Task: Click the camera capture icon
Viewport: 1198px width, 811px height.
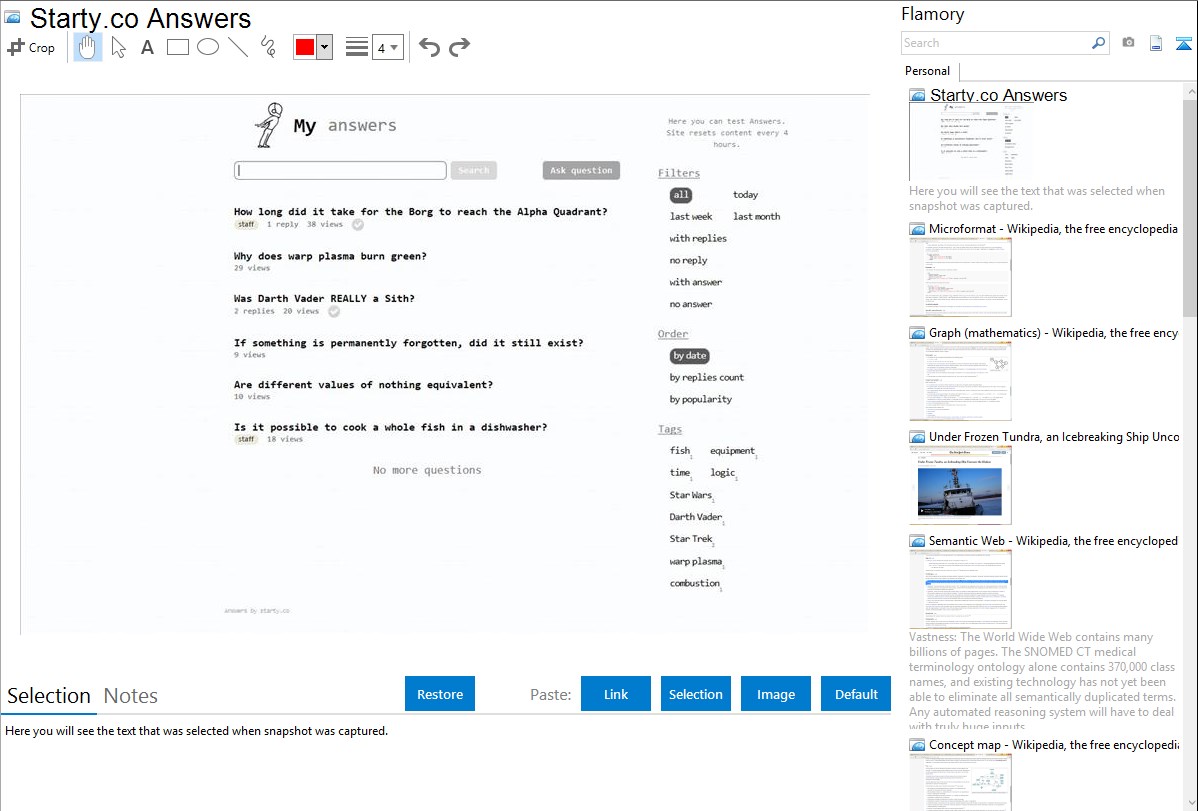Action: coord(1128,42)
